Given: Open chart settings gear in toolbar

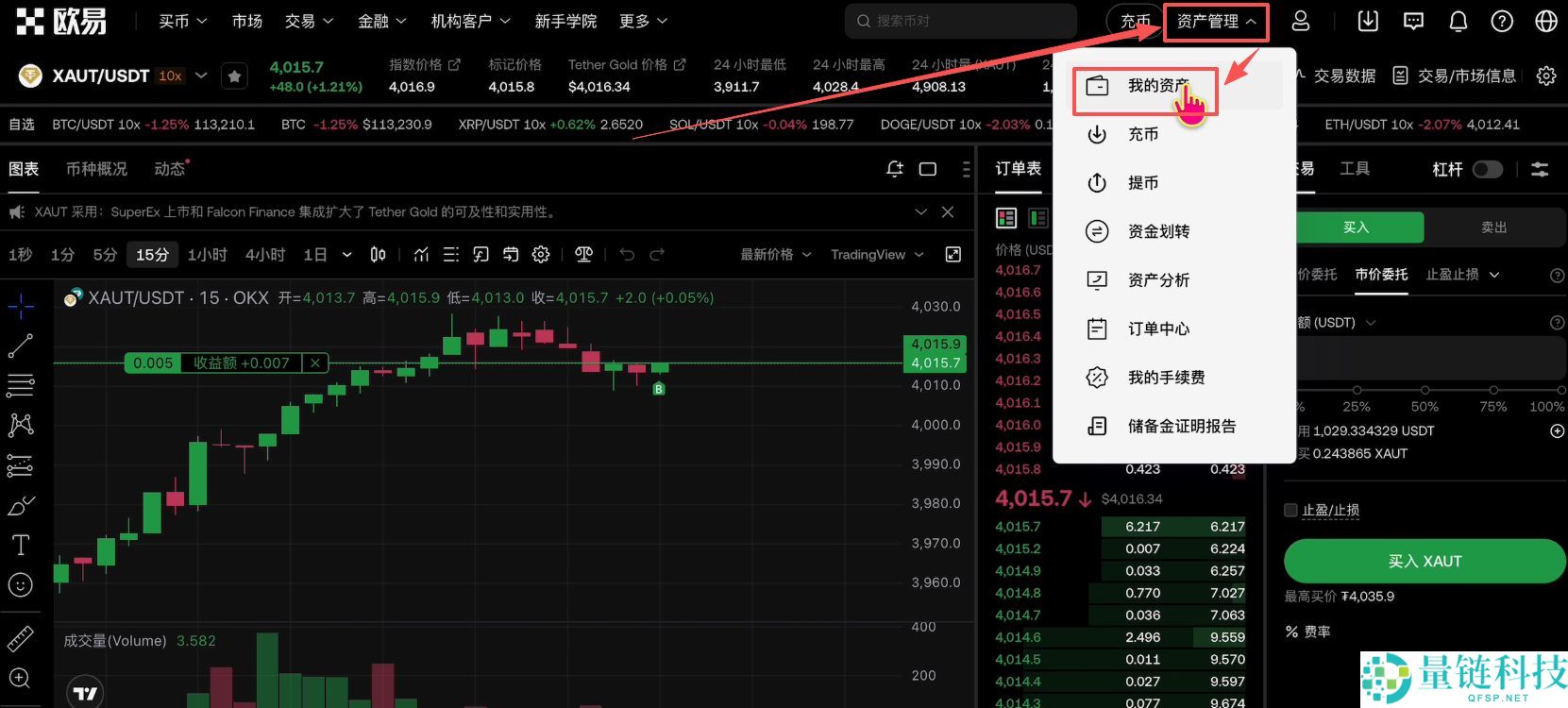Looking at the screenshot, I should [x=541, y=255].
